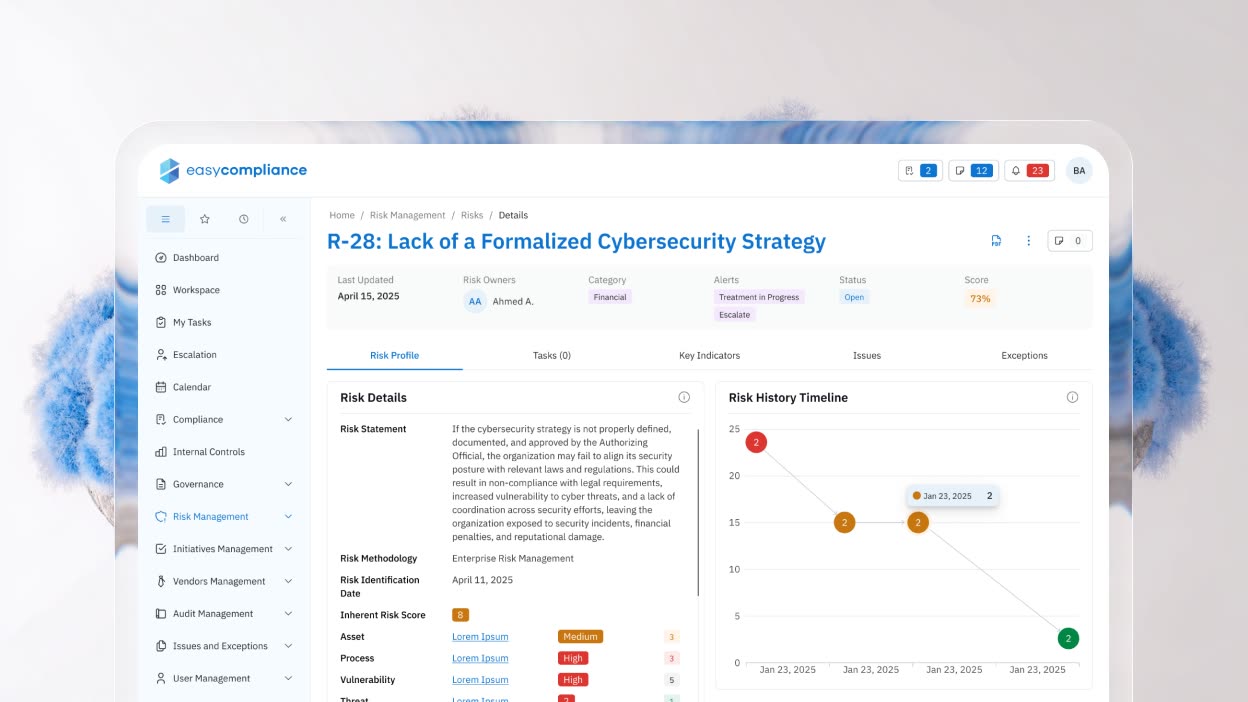Open Issues and Exceptions in sidebar
The image size is (1248, 702).
pos(220,646)
